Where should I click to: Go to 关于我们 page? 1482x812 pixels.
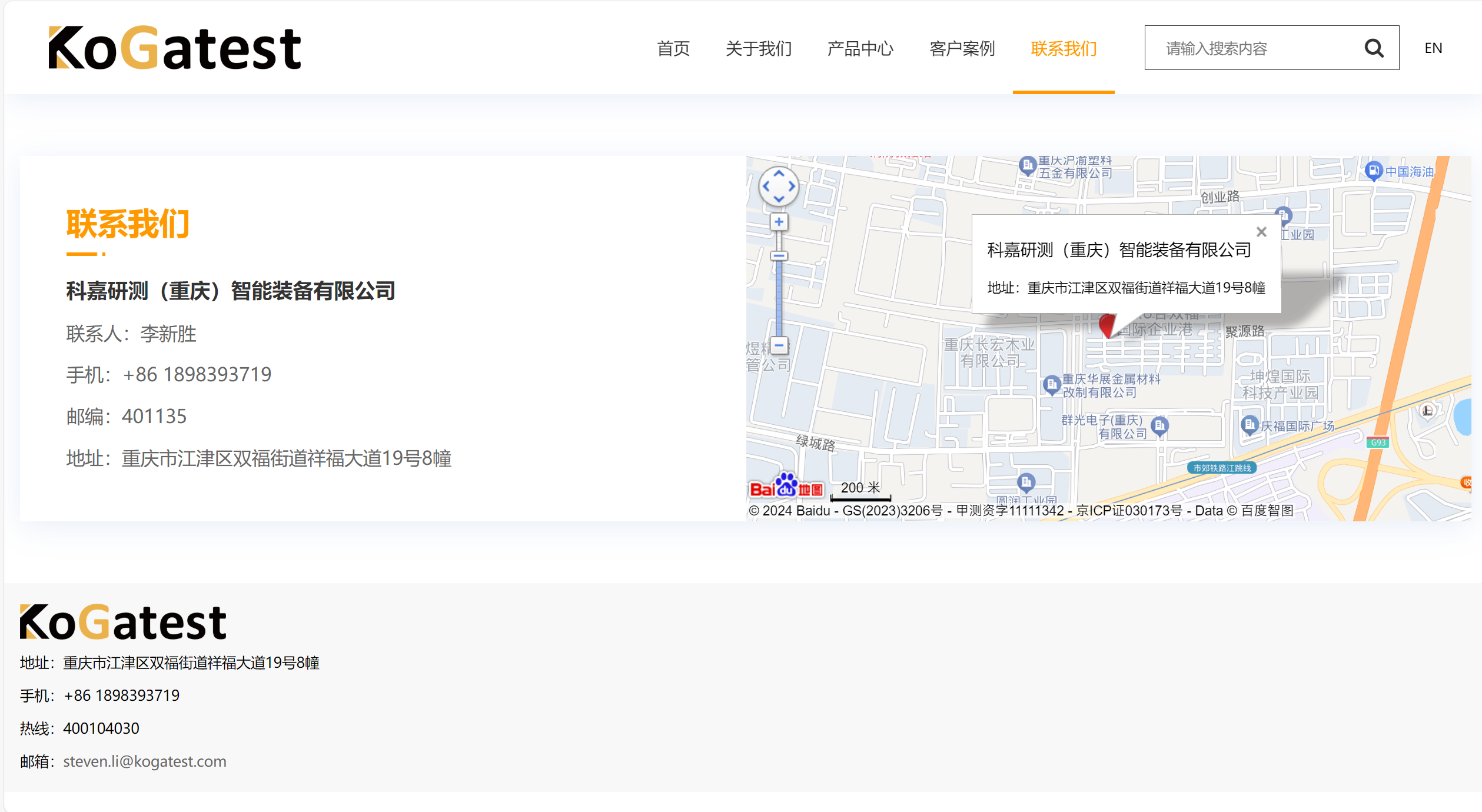[758, 48]
